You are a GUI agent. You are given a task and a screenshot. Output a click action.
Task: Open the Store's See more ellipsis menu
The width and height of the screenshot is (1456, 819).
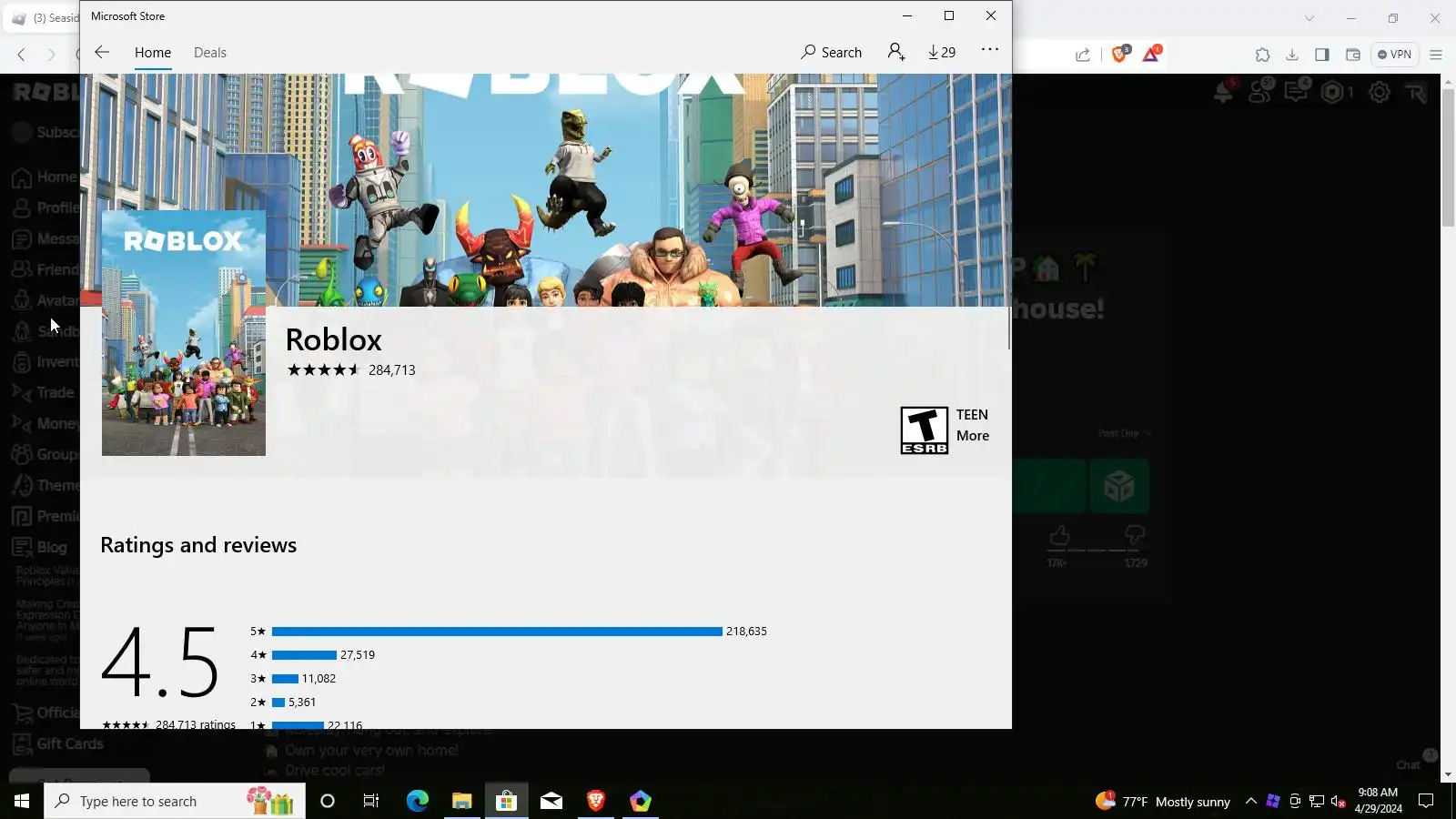pyautogui.click(x=990, y=50)
